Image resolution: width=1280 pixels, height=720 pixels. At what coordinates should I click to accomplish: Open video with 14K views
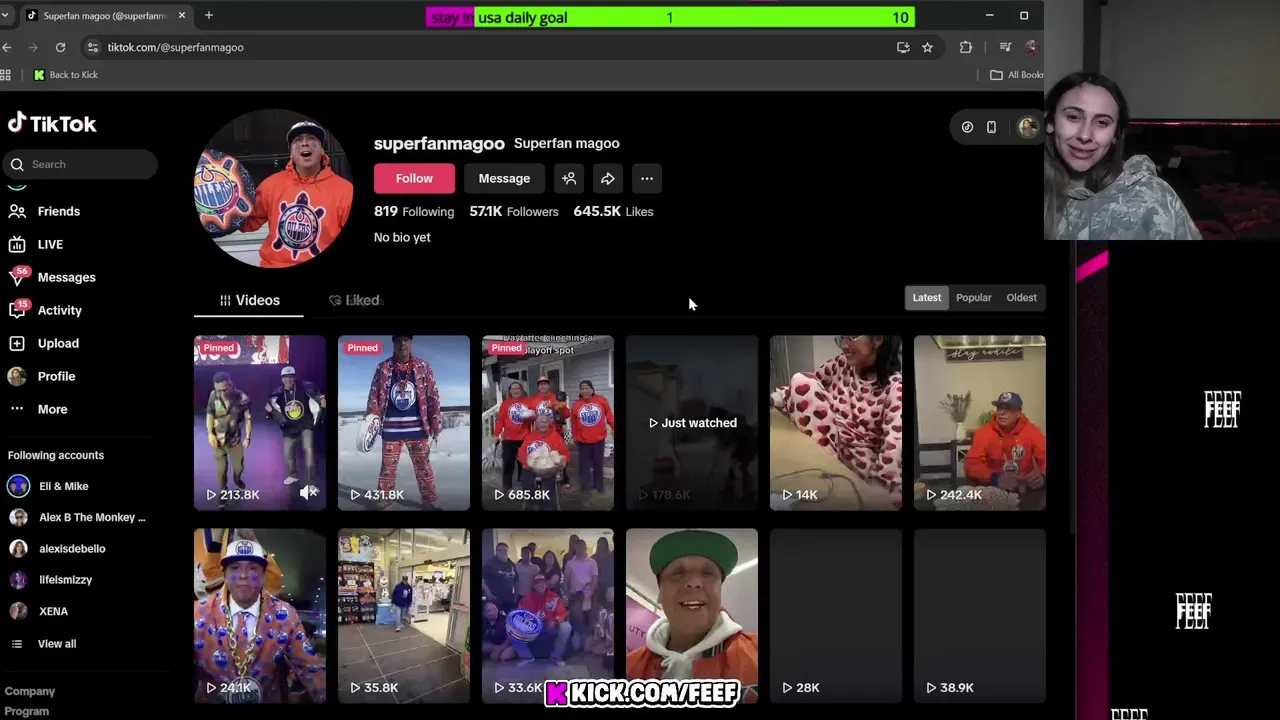click(x=835, y=422)
